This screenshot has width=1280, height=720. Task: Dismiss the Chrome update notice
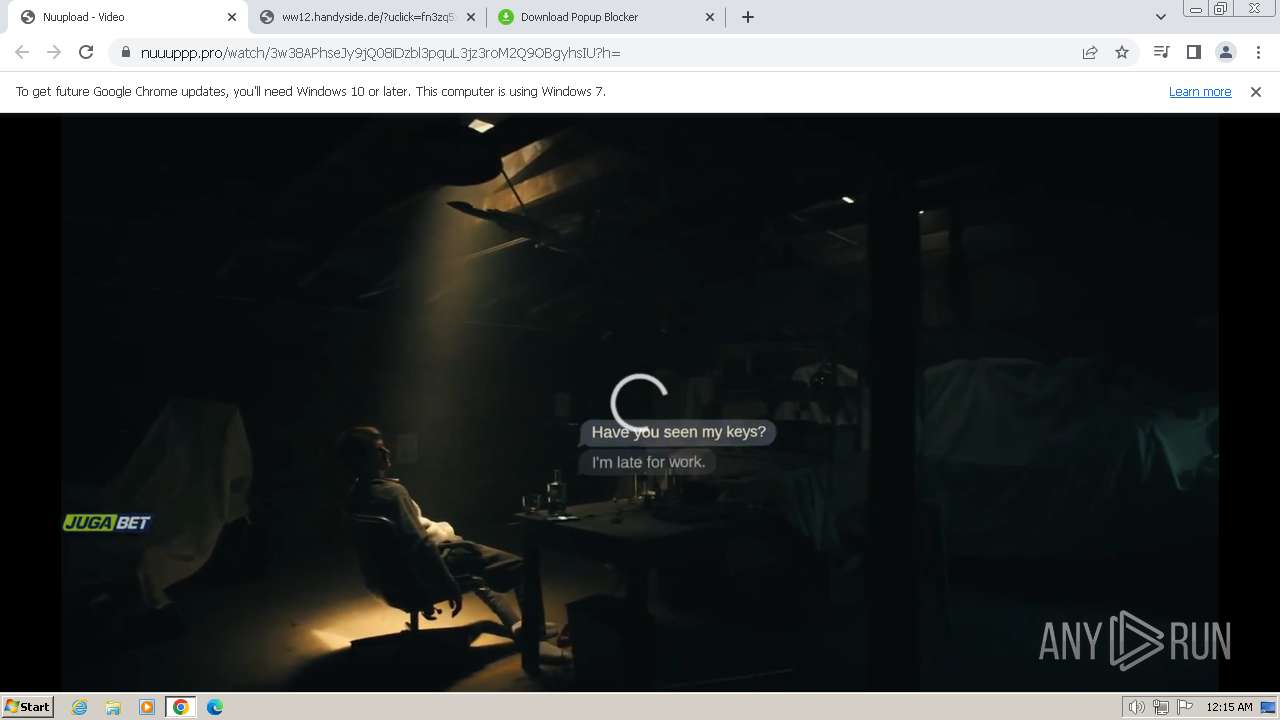click(x=1256, y=91)
